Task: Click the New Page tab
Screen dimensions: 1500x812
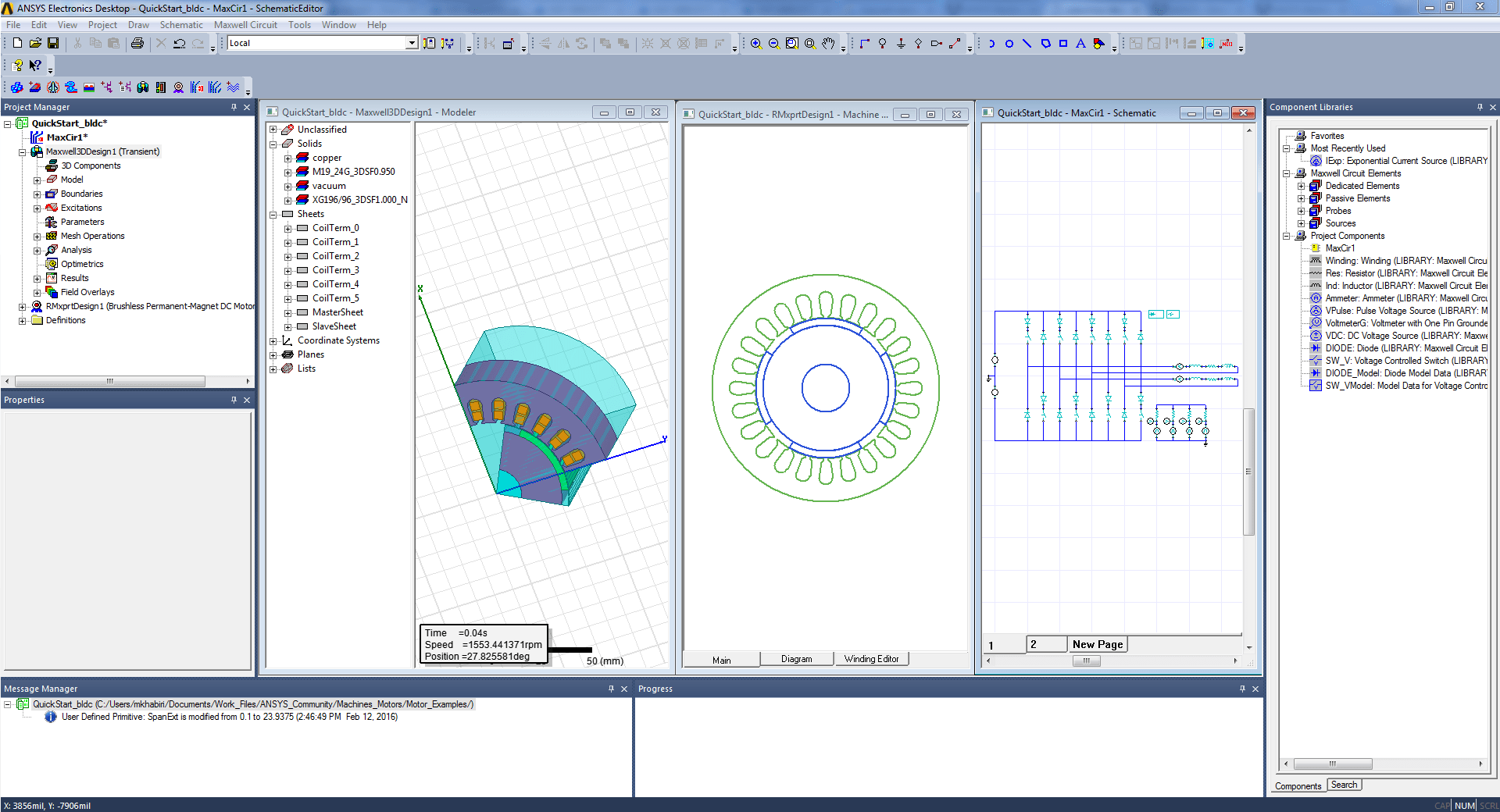Action: [x=1098, y=644]
